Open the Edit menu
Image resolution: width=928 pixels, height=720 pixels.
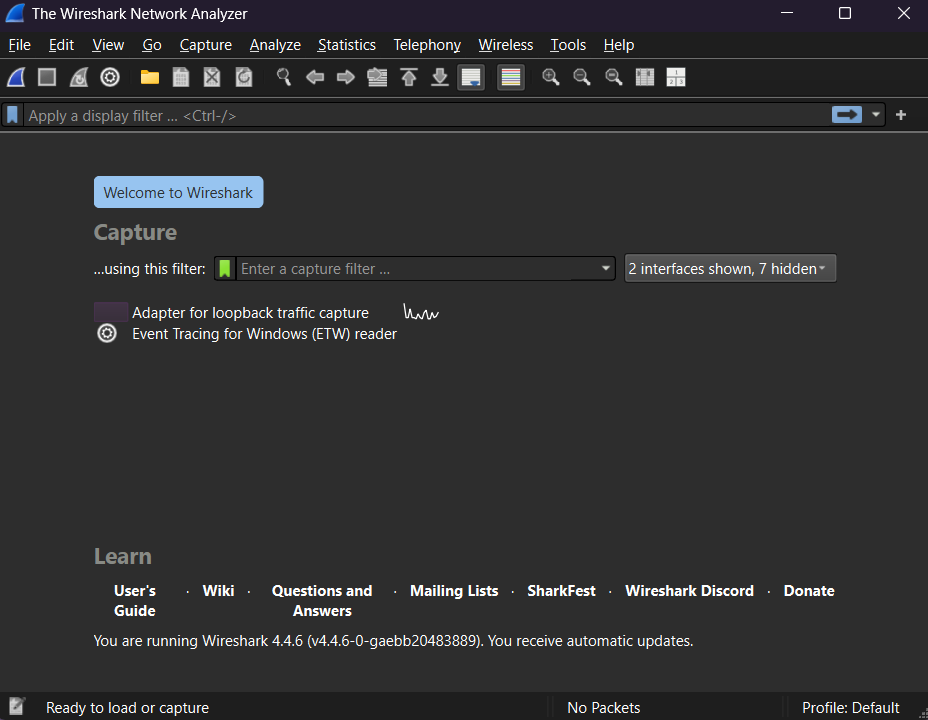62,45
